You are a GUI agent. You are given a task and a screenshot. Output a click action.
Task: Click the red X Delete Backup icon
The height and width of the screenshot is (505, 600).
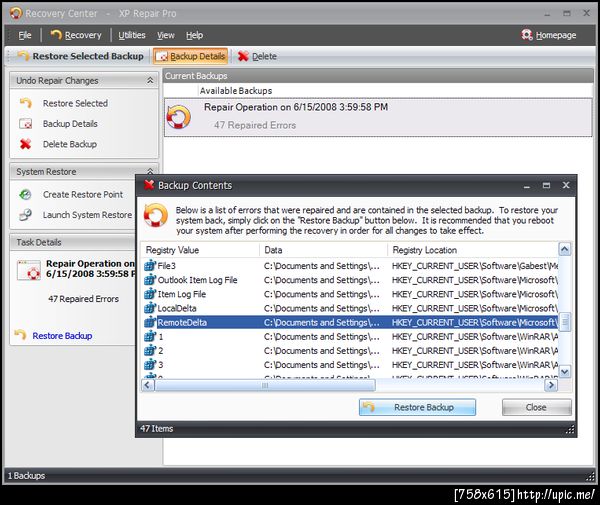click(x=26, y=144)
